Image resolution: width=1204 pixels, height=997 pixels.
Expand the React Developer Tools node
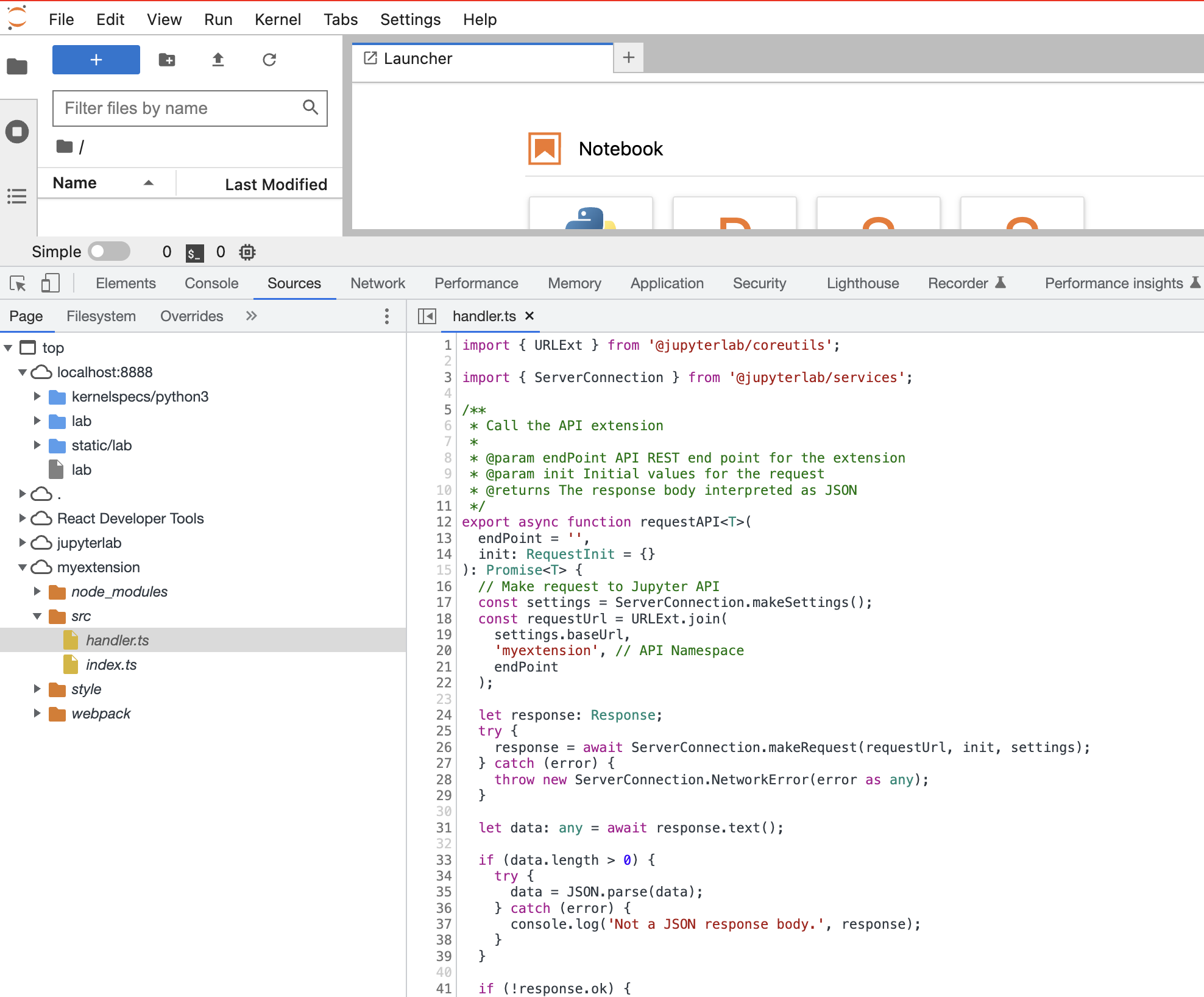click(23, 518)
